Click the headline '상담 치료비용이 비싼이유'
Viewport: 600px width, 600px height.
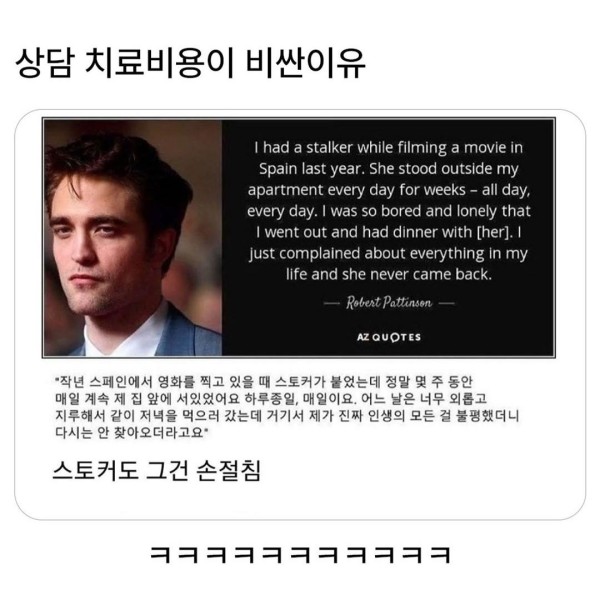click(x=191, y=63)
